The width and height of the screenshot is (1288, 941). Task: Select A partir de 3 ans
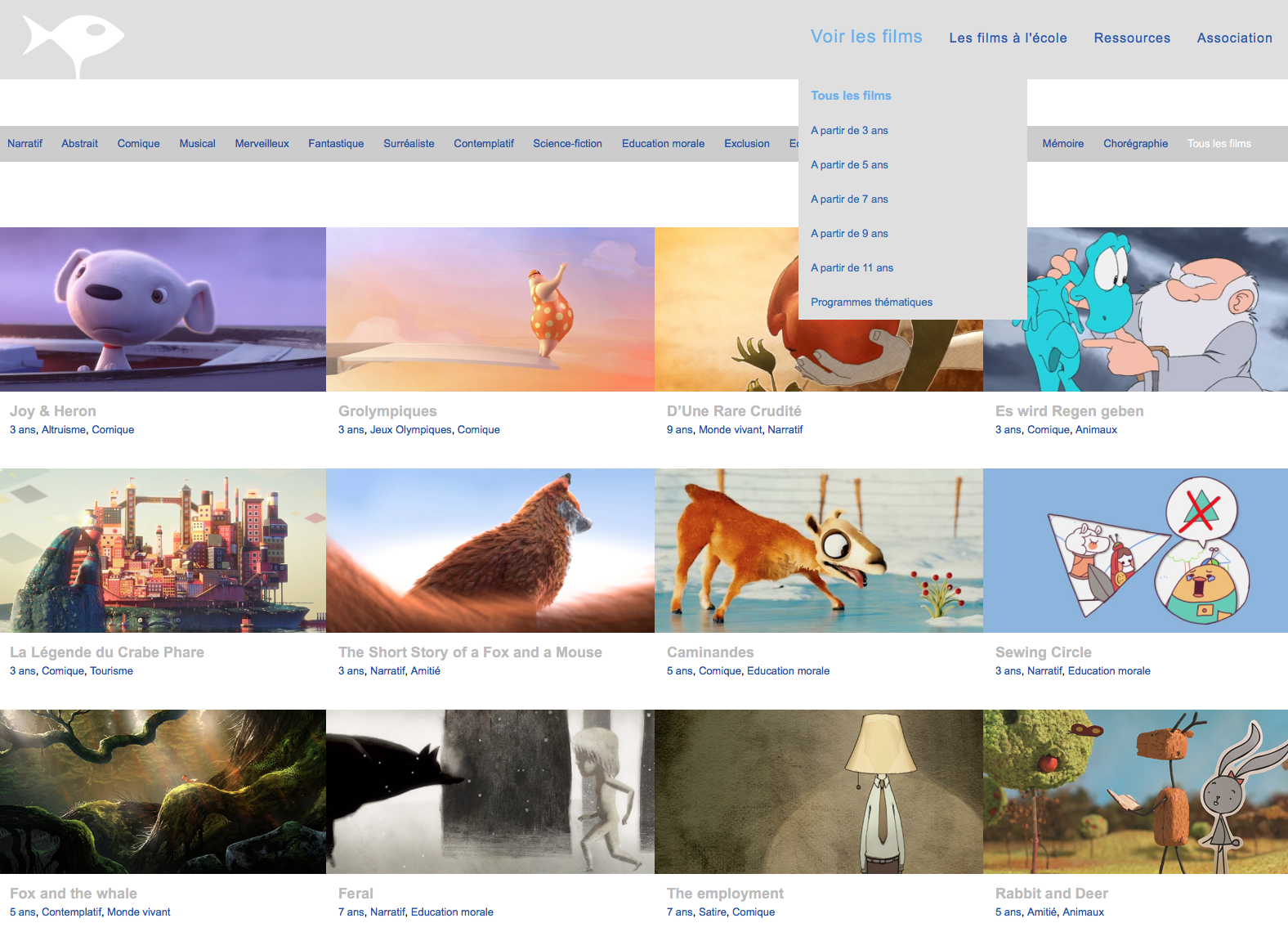849,131
